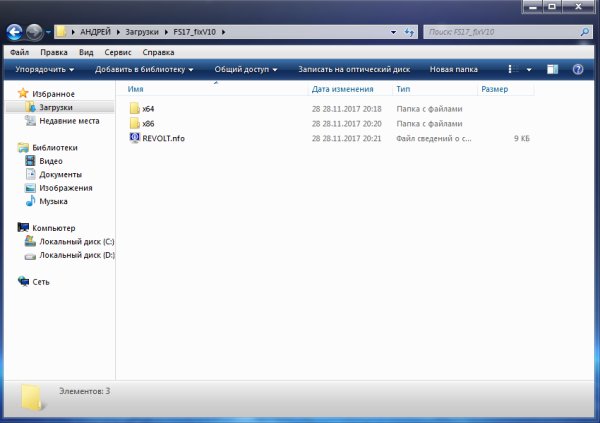
Task: Expand Добавить в библиотеку dropdown
Action: [x=144, y=70]
